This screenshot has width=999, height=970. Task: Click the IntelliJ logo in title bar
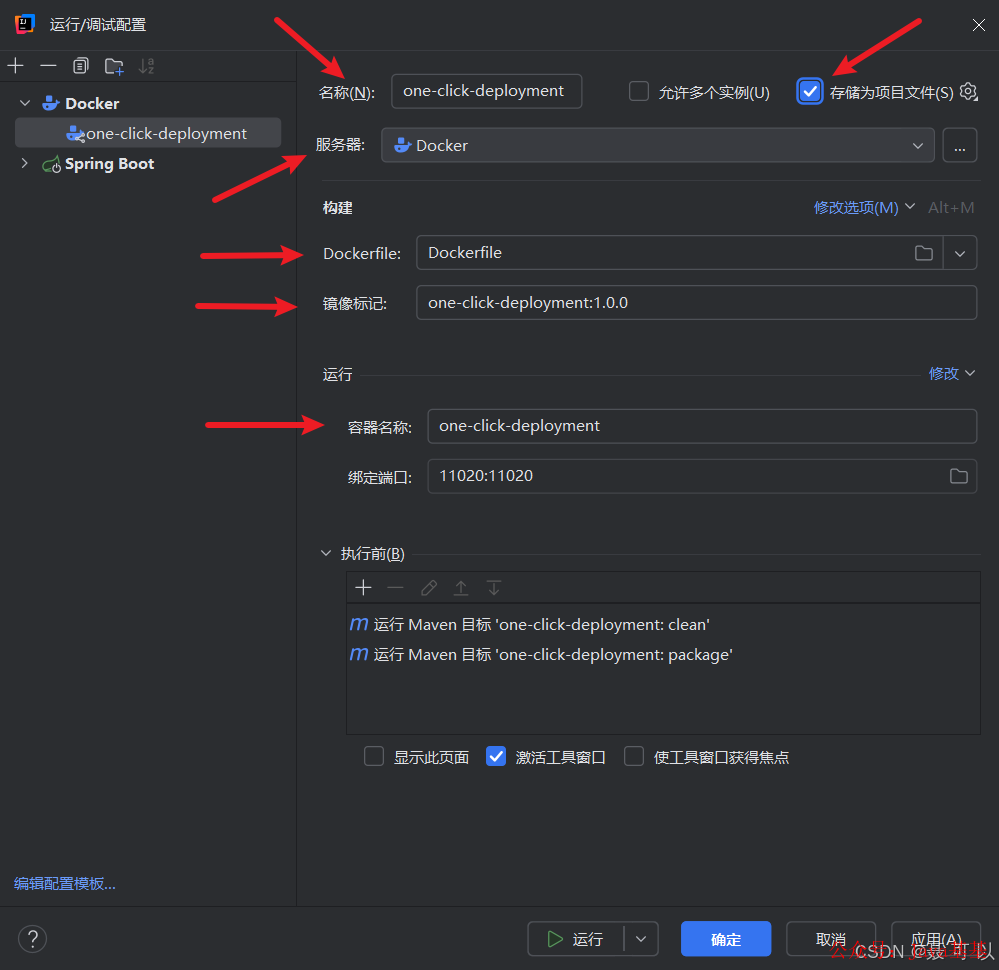[x=24, y=24]
